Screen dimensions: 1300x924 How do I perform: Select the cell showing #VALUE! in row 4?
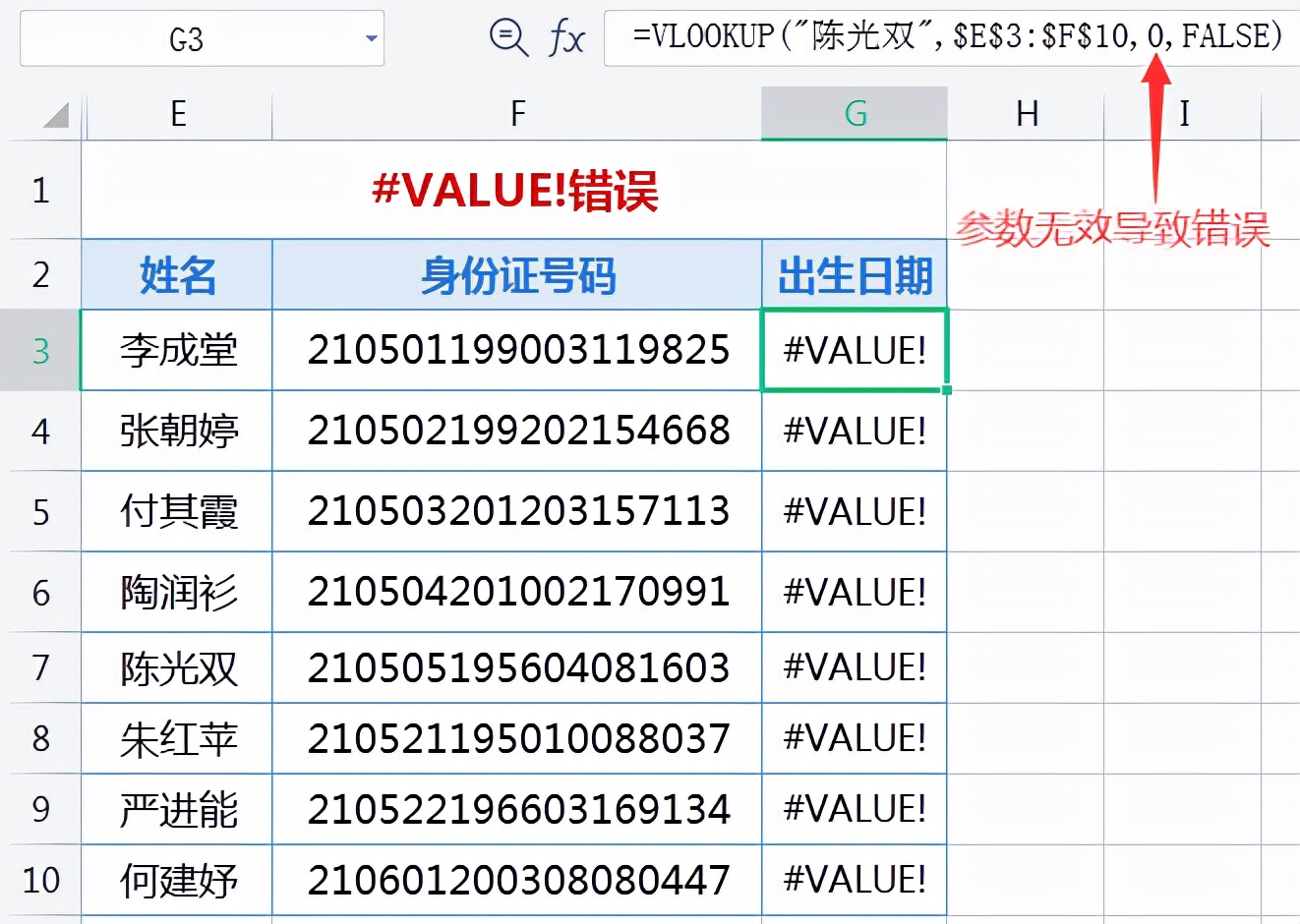pyautogui.click(x=854, y=432)
